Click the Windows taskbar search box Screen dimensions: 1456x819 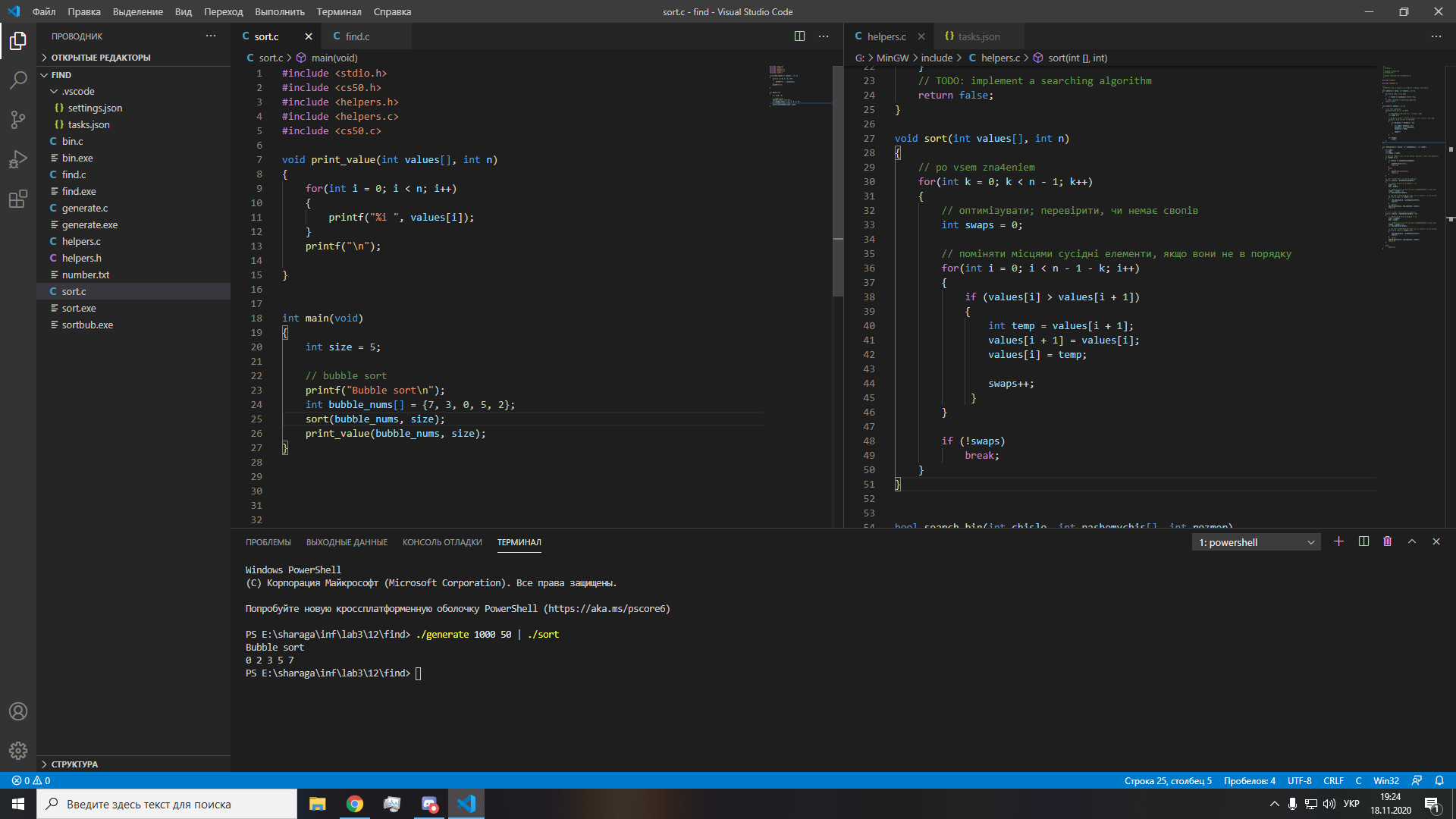pos(167,804)
